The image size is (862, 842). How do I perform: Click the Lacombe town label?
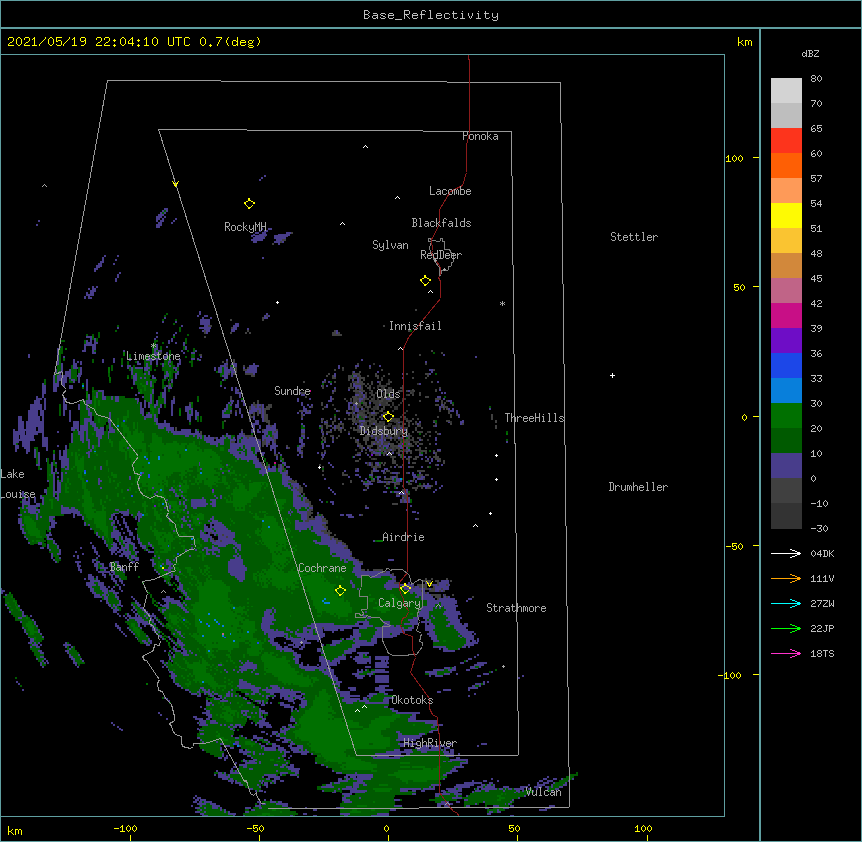[x=450, y=191]
